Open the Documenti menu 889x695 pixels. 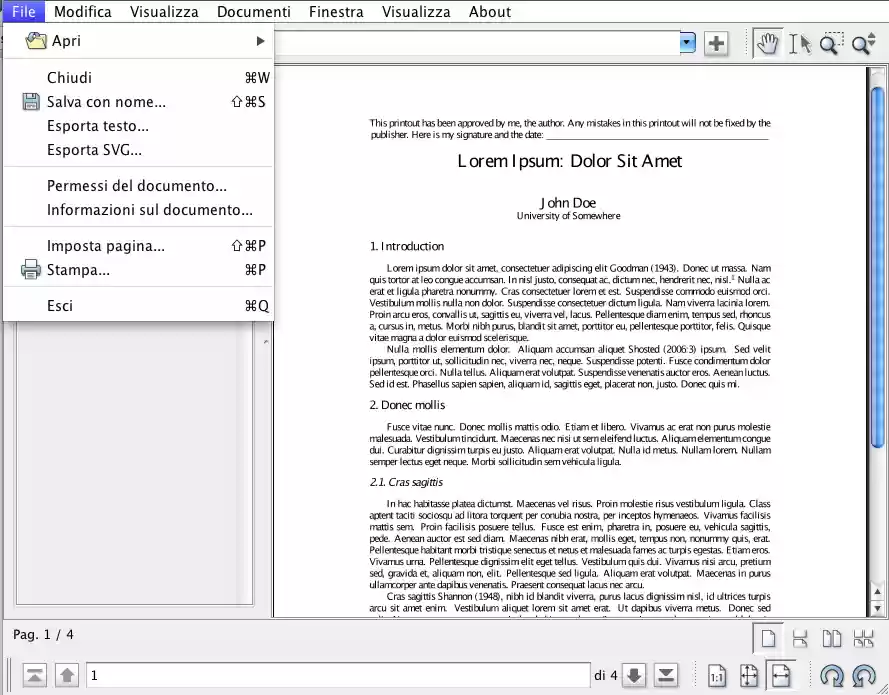(253, 11)
